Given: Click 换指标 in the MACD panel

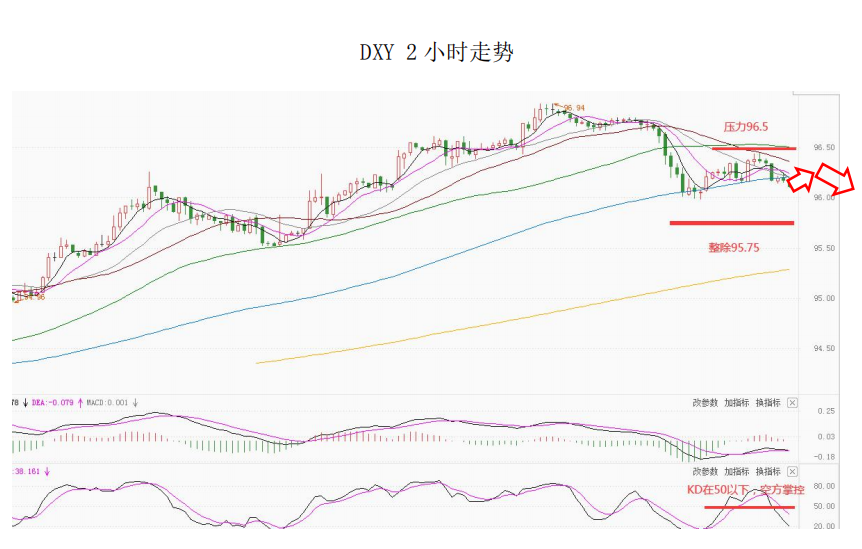Looking at the screenshot, I should (x=767, y=403).
